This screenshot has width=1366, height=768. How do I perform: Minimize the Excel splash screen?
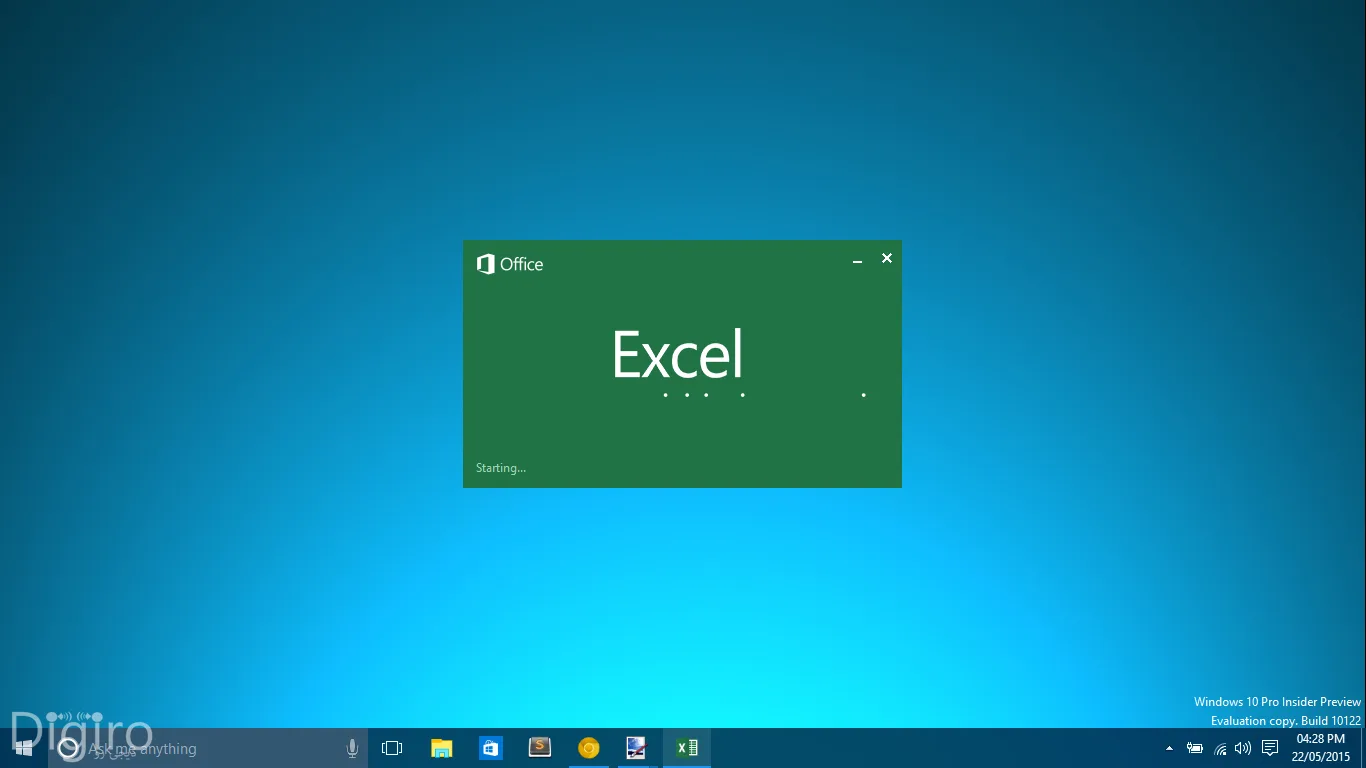point(857,261)
